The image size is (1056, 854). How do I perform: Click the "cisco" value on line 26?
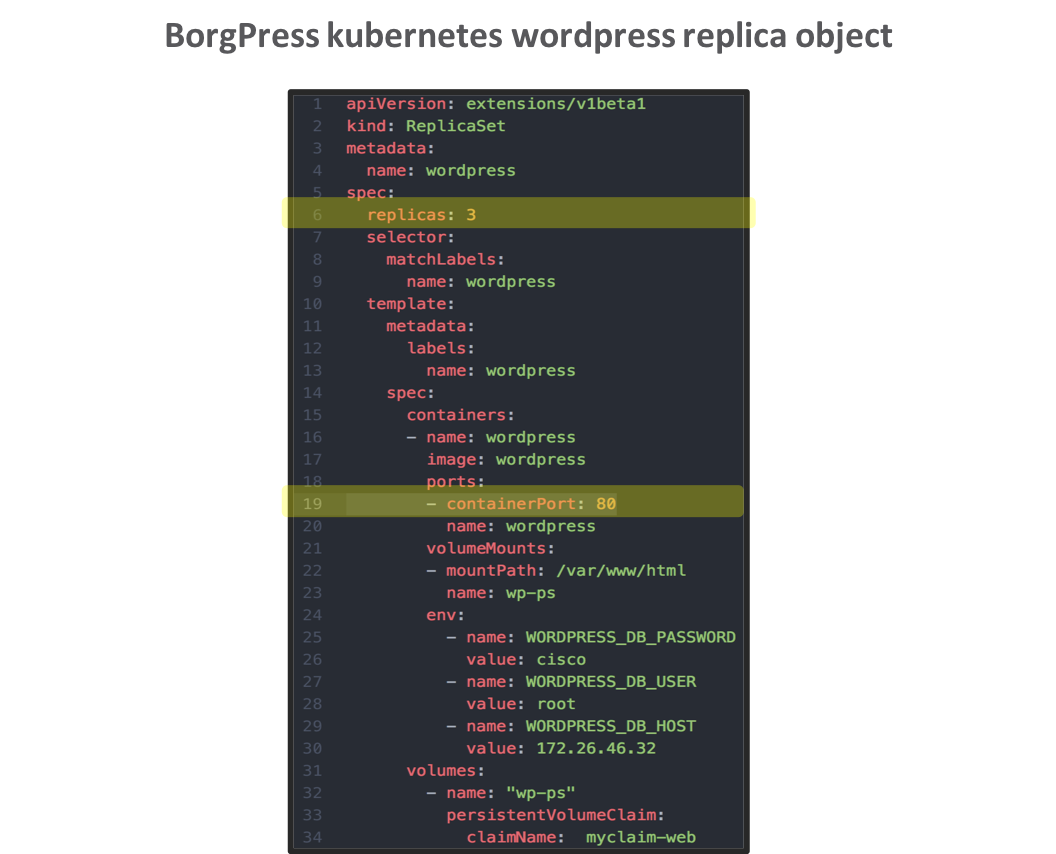click(560, 659)
